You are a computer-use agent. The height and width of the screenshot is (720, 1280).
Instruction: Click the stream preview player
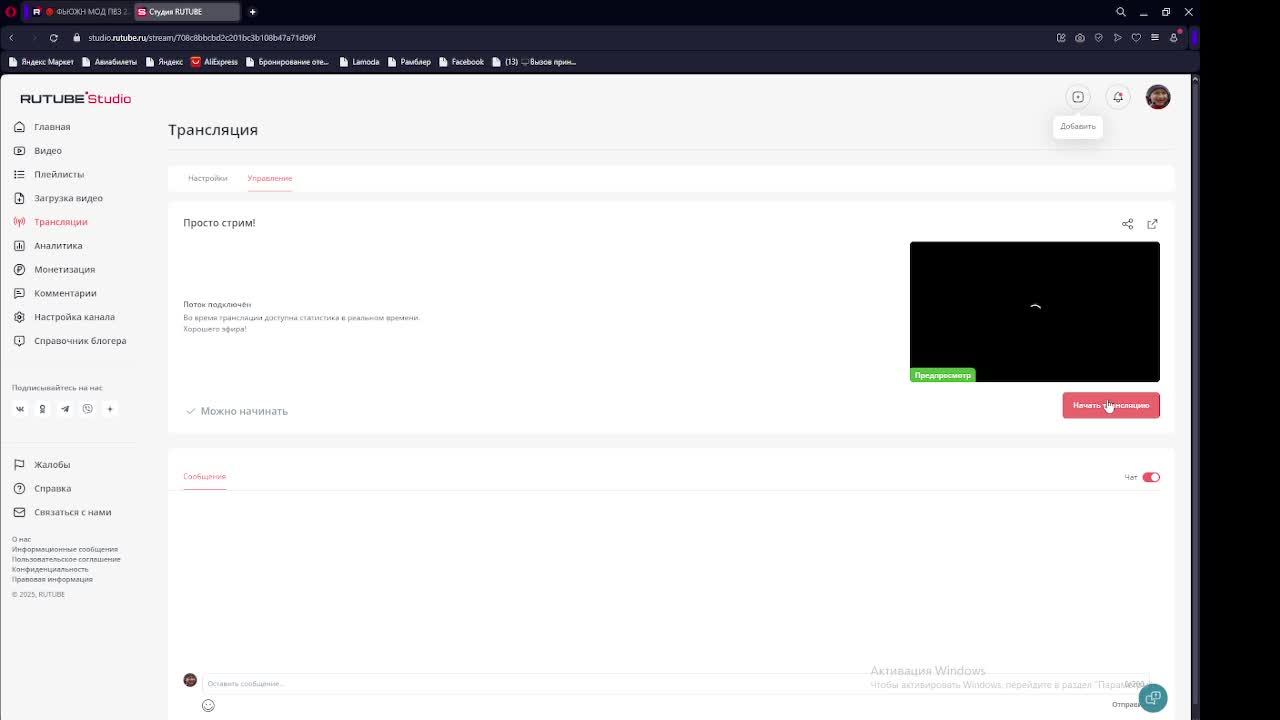1035,311
